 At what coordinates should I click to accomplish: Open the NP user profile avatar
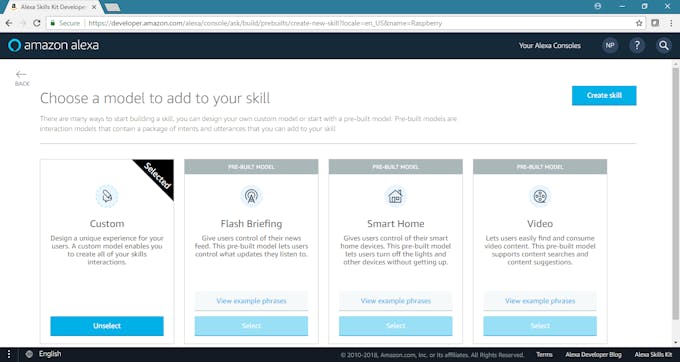tap(610, 46)
